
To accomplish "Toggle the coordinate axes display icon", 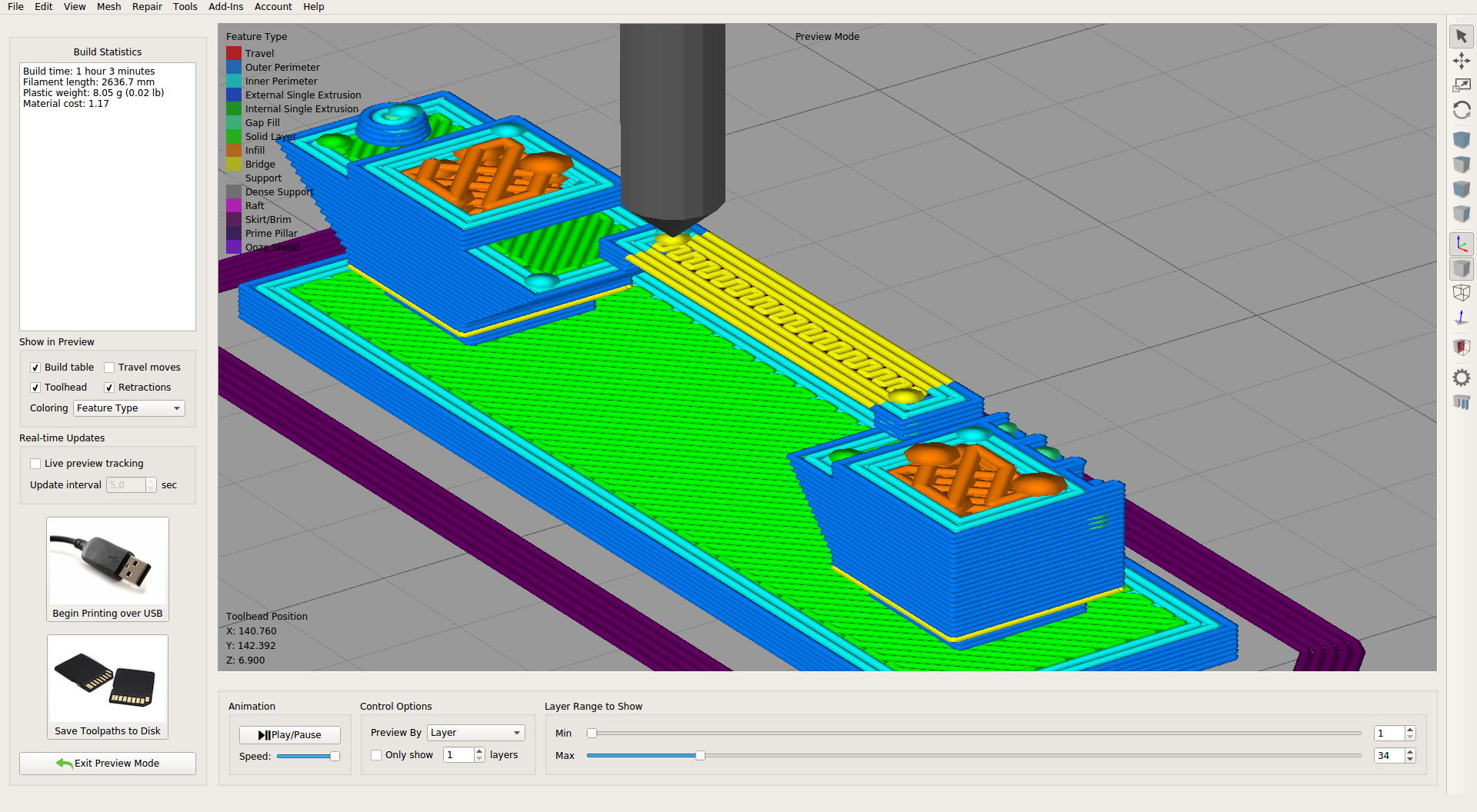I will [x=1461, y=244].
